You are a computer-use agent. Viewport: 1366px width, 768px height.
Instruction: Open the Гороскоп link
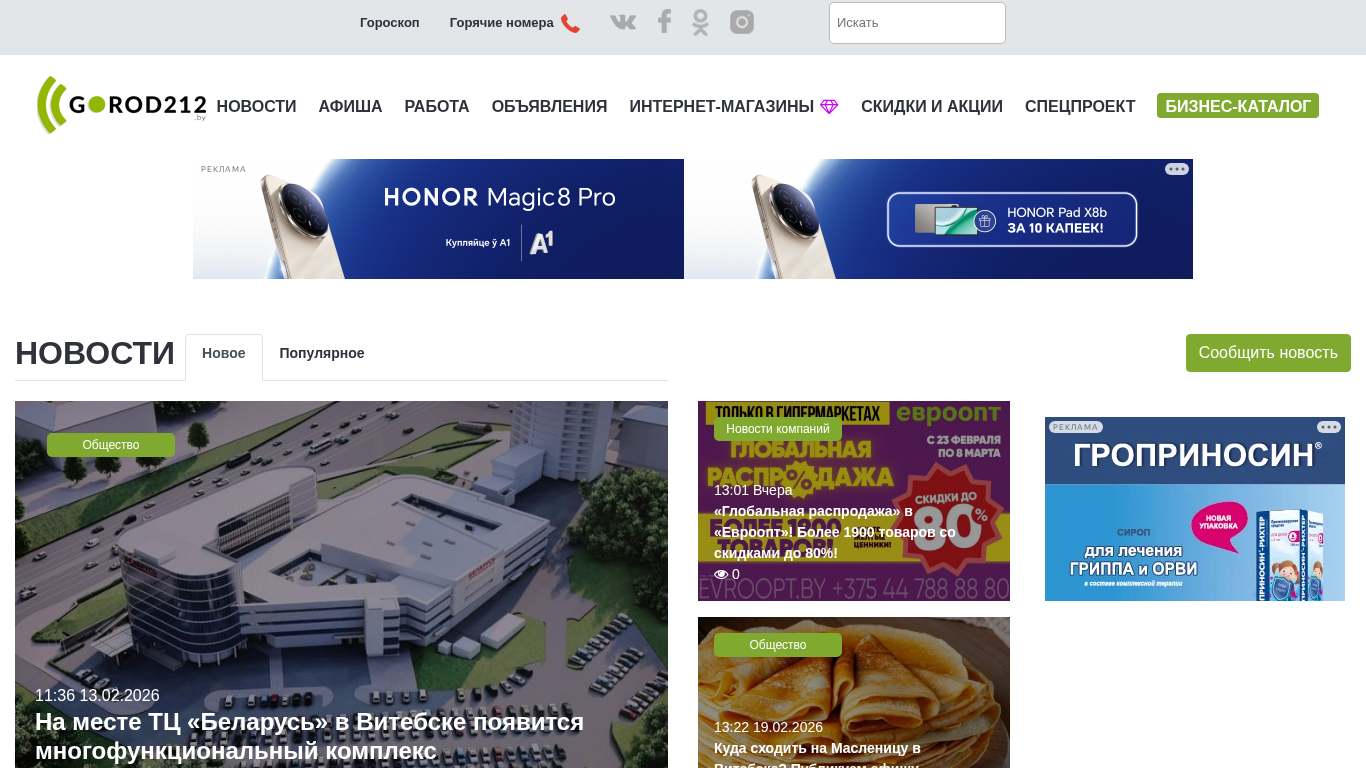390,23
